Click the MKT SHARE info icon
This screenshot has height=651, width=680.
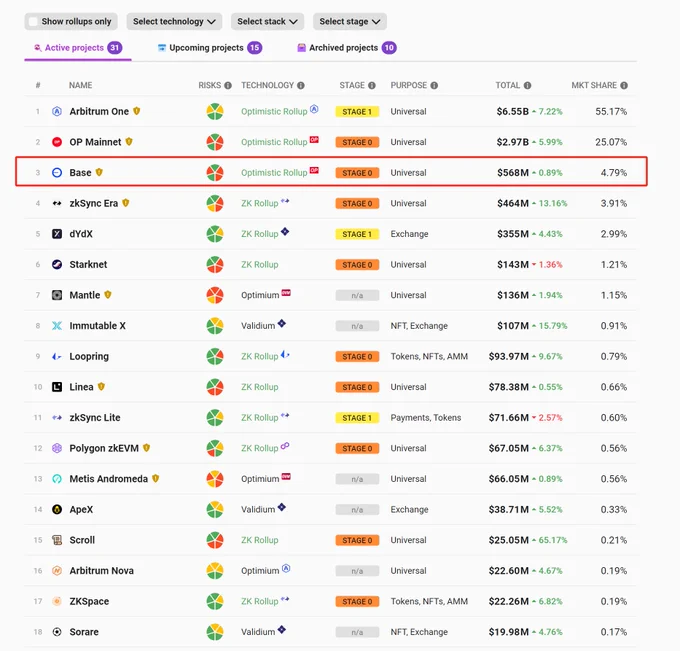624,85
